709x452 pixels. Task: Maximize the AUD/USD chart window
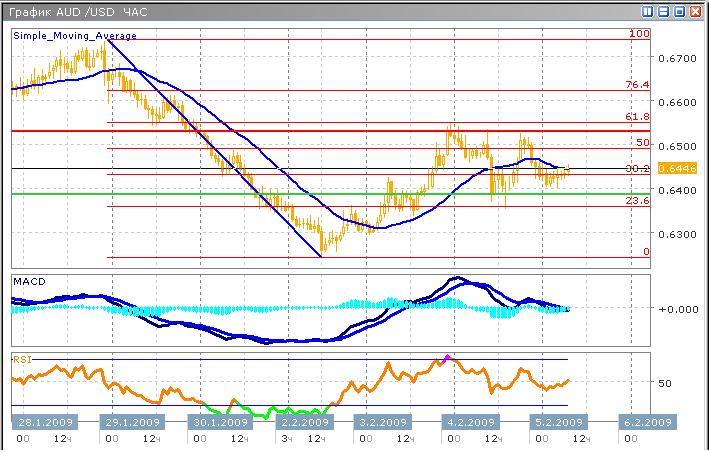679,12
